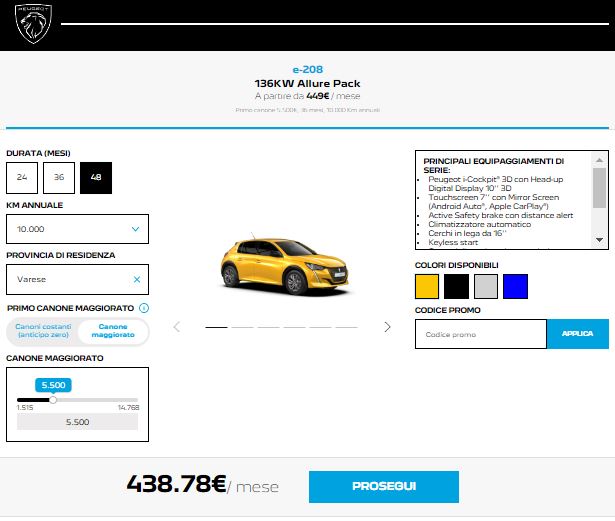Pick the yellow car color swatch
This screenshot has height=521, width=615.
[427, 287]
